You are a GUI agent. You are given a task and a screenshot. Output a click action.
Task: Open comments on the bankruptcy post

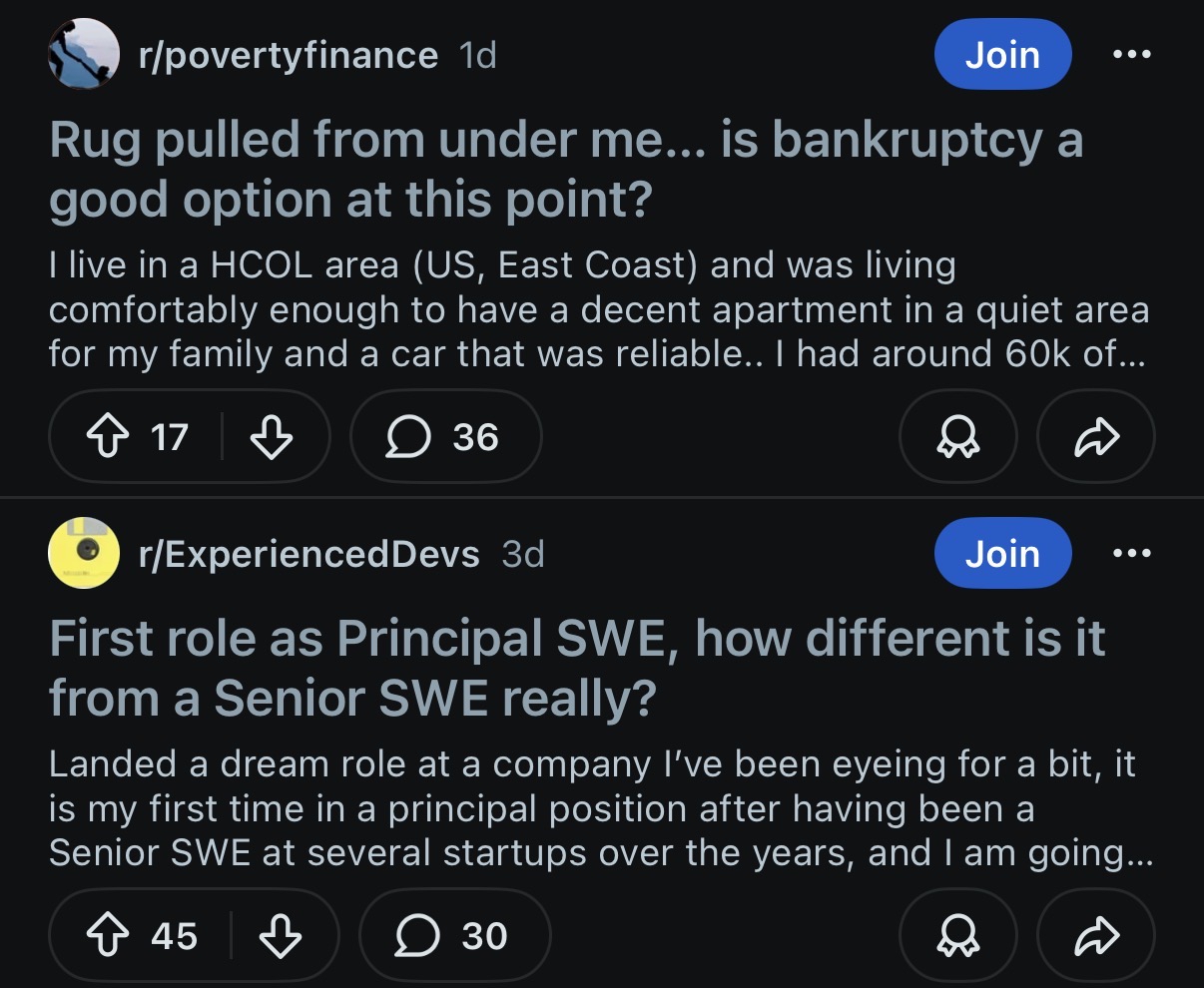point(445,437)
